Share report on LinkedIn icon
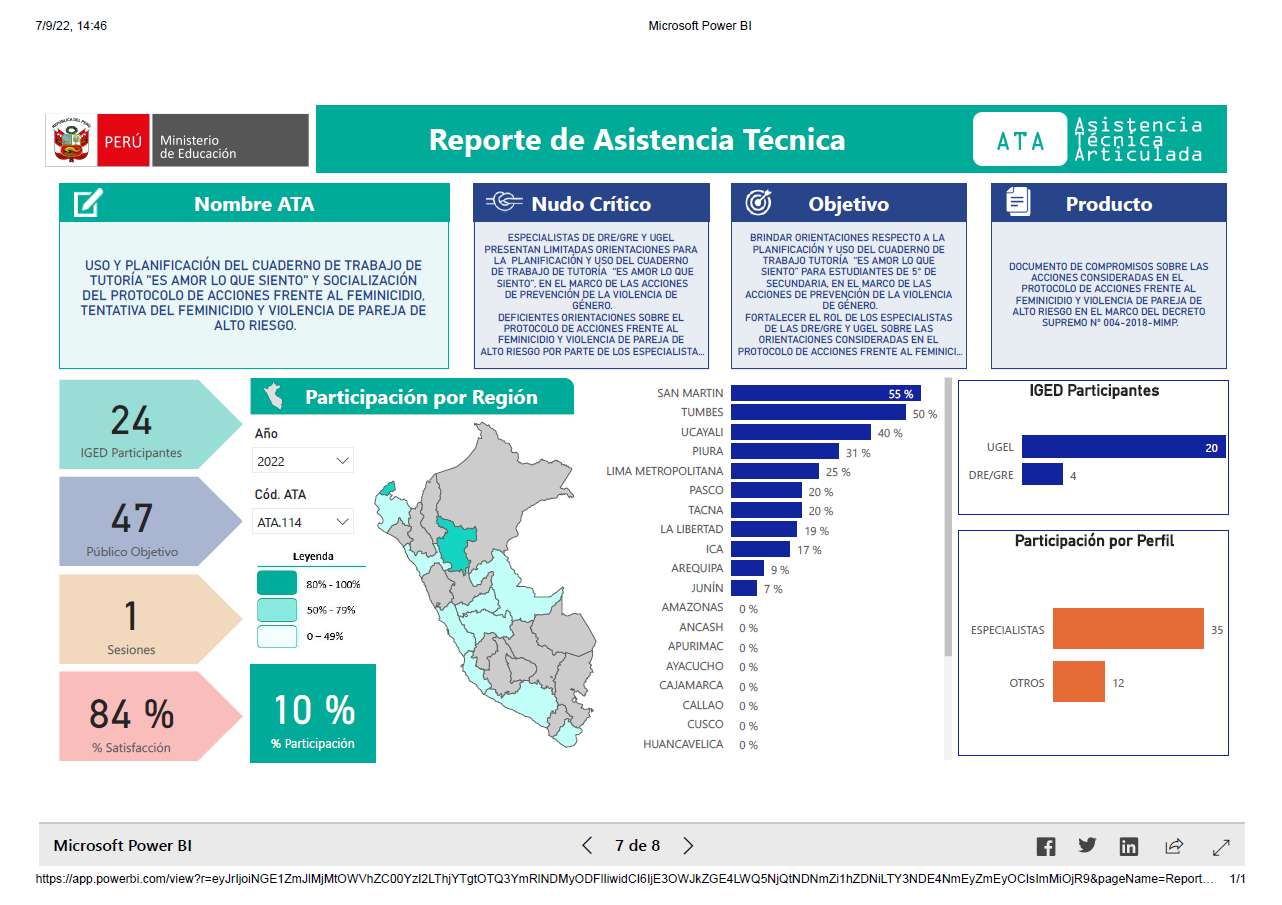The height and width of the screenshot is (905, 1282). pyautogui.click(x=1129, y=846)
